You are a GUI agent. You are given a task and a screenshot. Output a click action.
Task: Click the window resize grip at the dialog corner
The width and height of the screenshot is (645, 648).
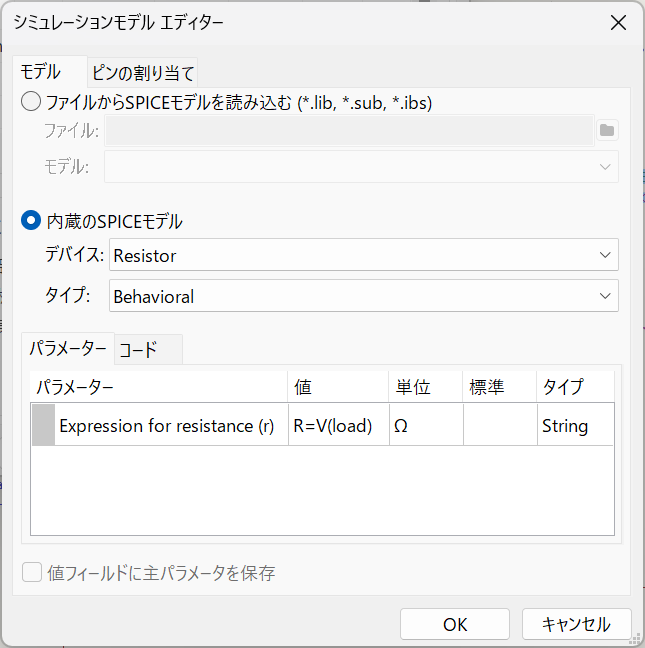click(635, 640)
